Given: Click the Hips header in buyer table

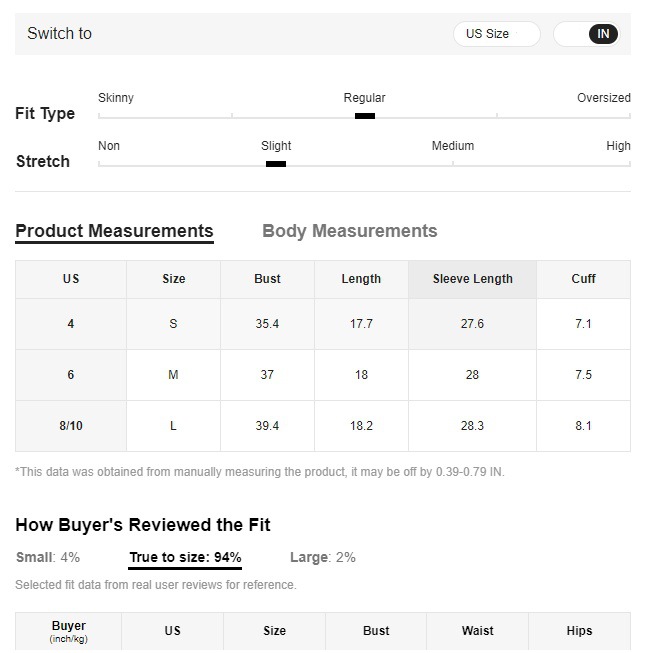Looking at the screenshot, I should [579, 631].
